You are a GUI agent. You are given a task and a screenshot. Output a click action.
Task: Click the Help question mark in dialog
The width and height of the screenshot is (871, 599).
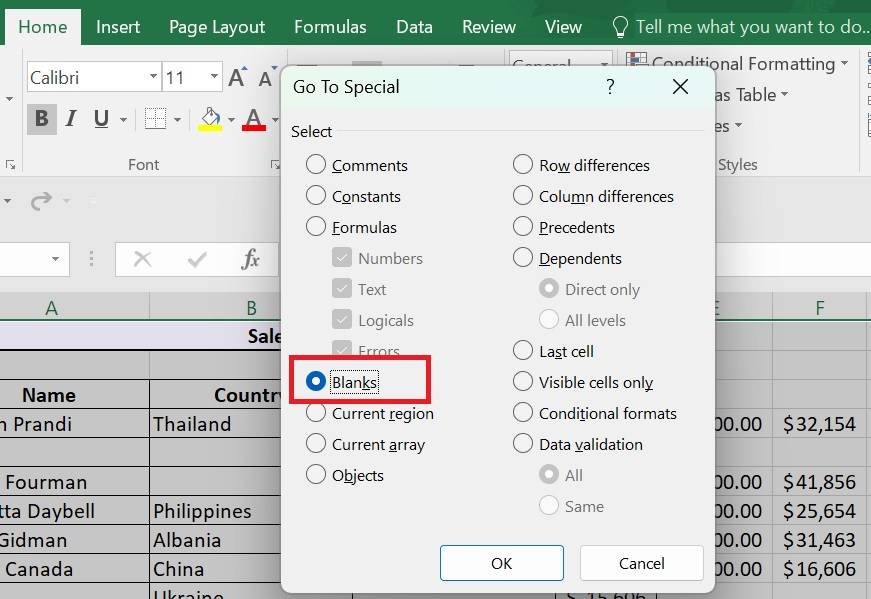(610, 87)
